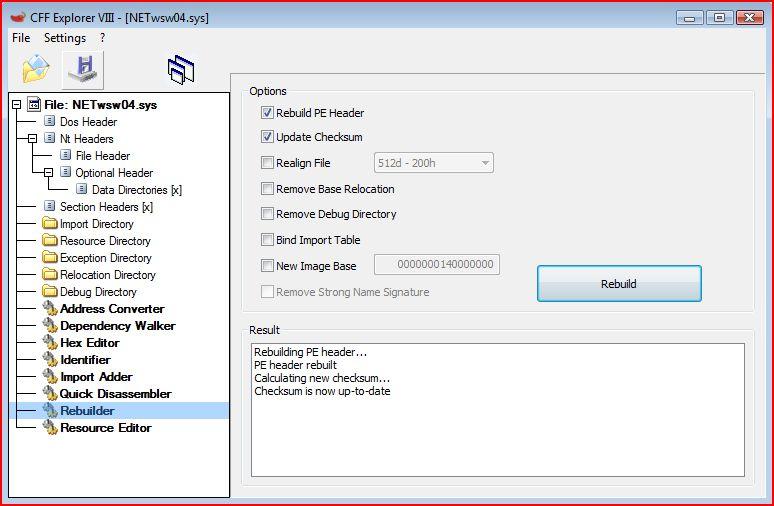Click the Data Directories page icon

pos(82,189)
